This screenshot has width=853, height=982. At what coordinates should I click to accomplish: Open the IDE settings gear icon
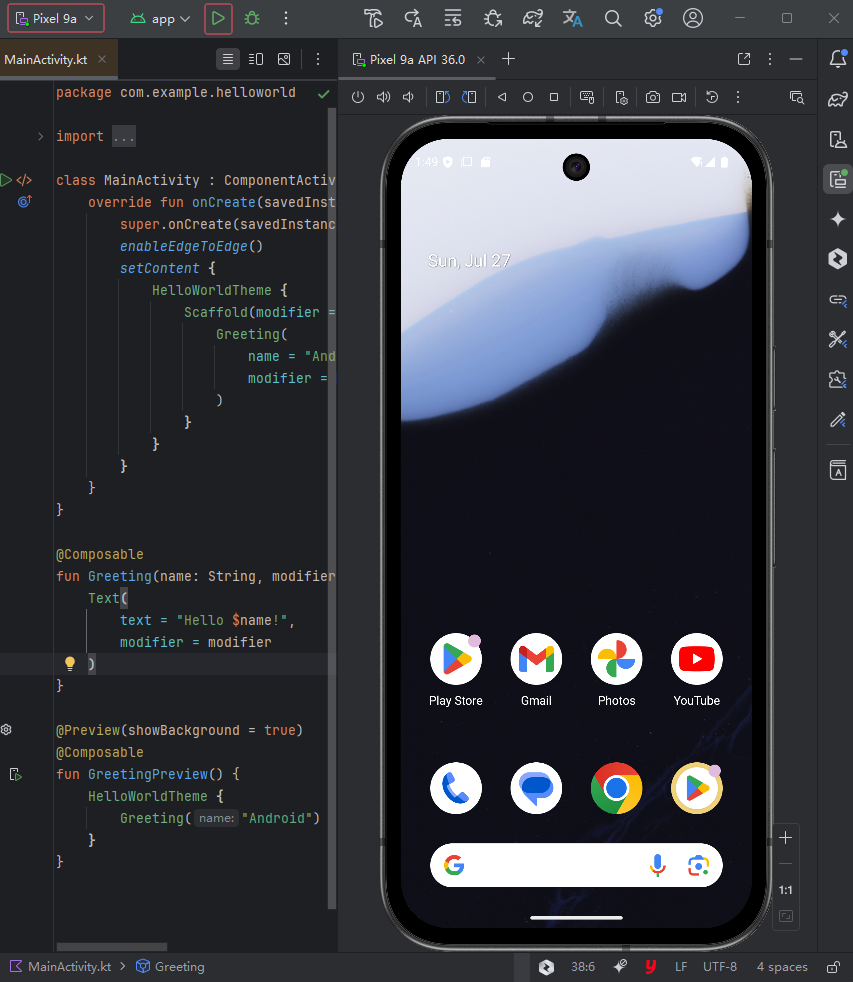pyautogui.click(x=653, y=18)
